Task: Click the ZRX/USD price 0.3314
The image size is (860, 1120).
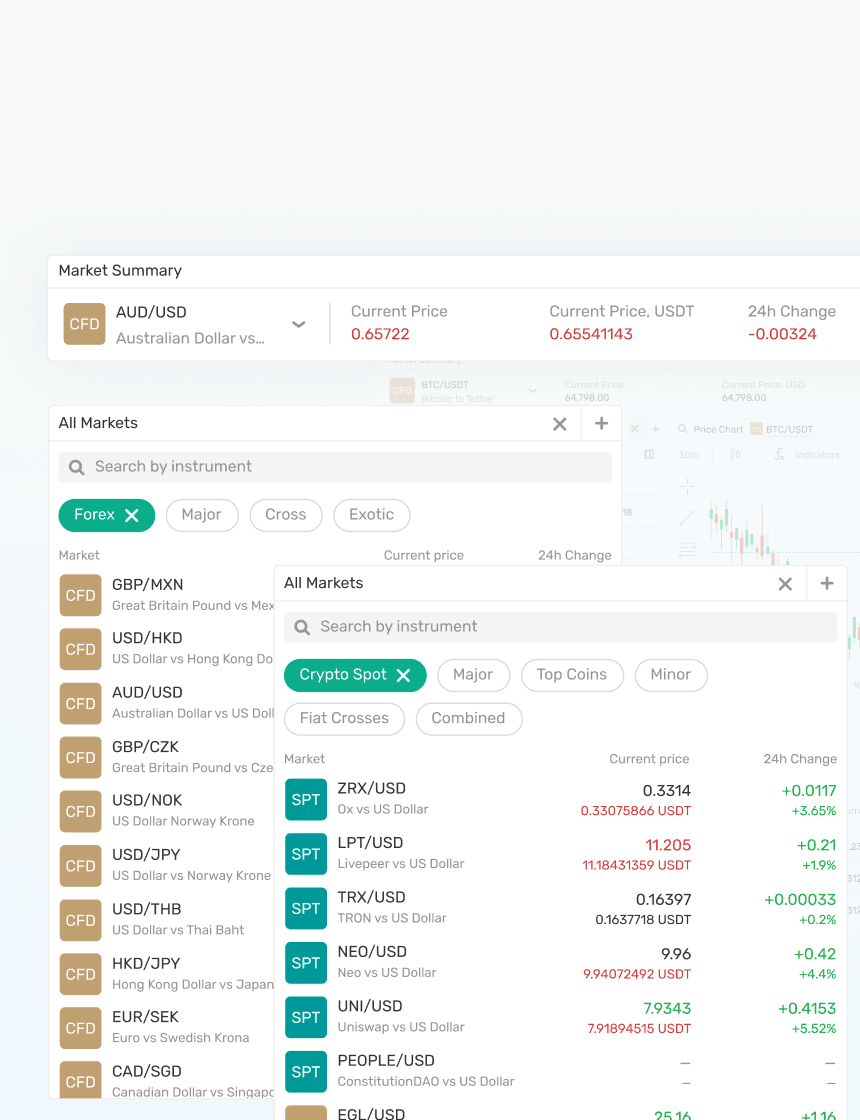Action: click(666, 791)
